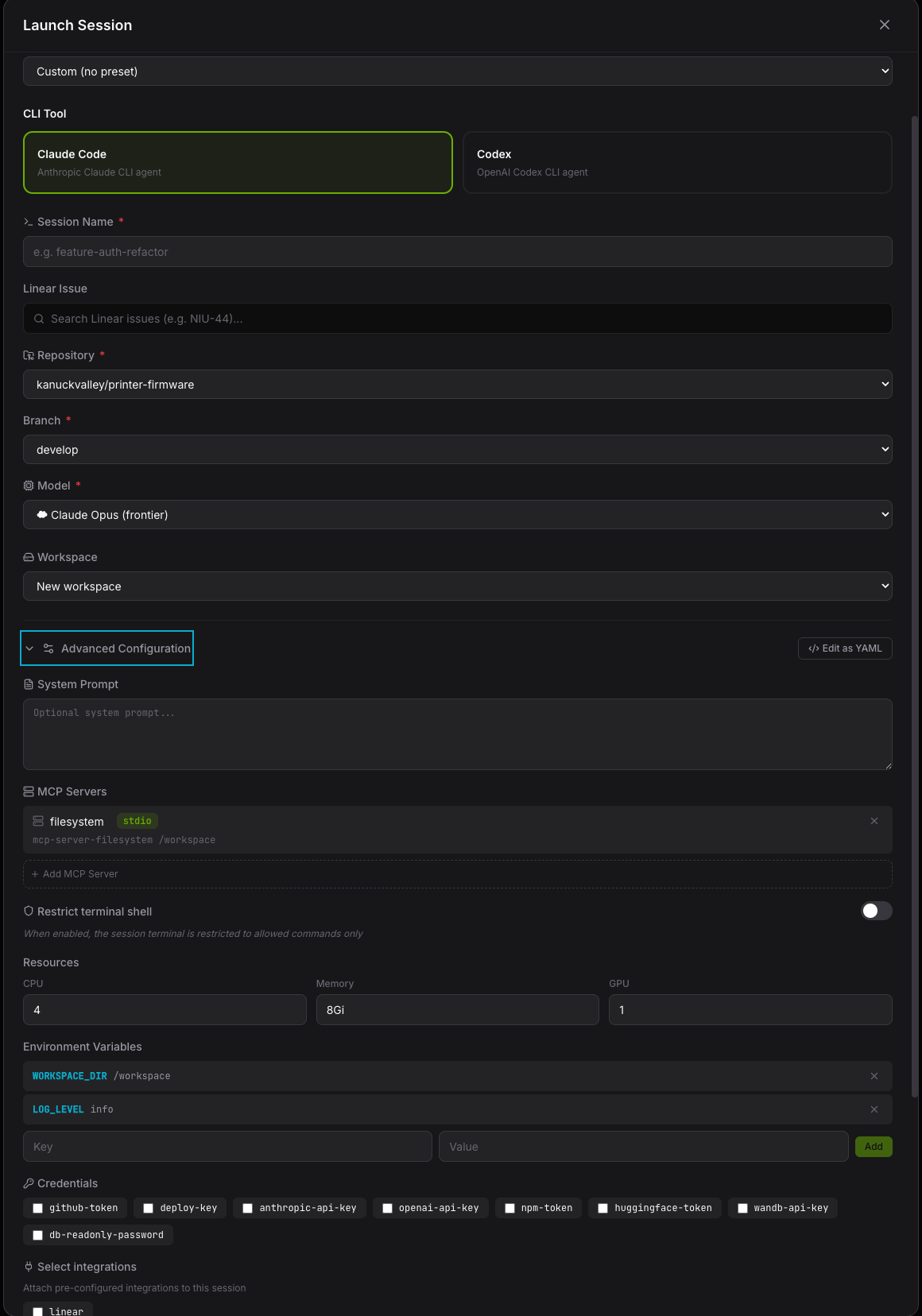Click the terminal icon beside Session Name
The image size is (922, 1316).
pos(29,222)
